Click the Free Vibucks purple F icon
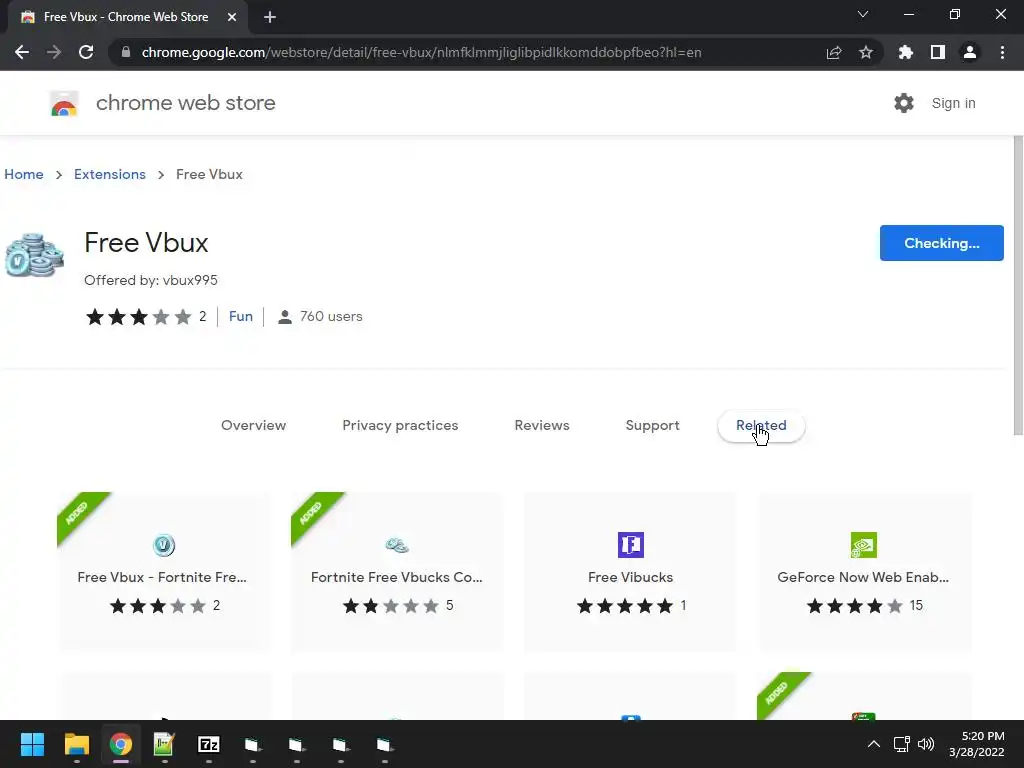The image size is (1024, 768). 630,545
